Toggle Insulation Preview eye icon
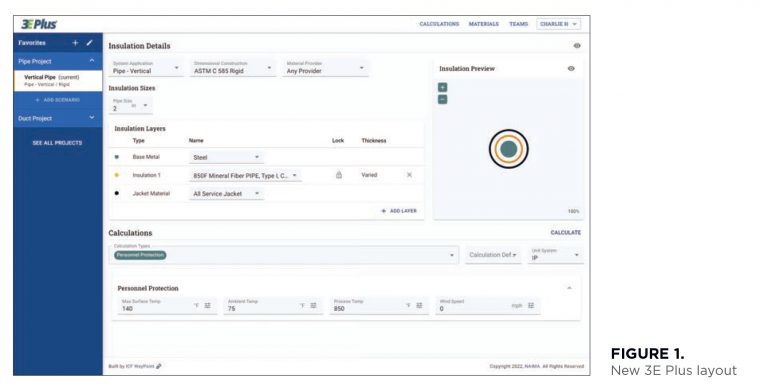Image resolution: width=768 pixels, height=390 pixels. click(x=571, y=69)
